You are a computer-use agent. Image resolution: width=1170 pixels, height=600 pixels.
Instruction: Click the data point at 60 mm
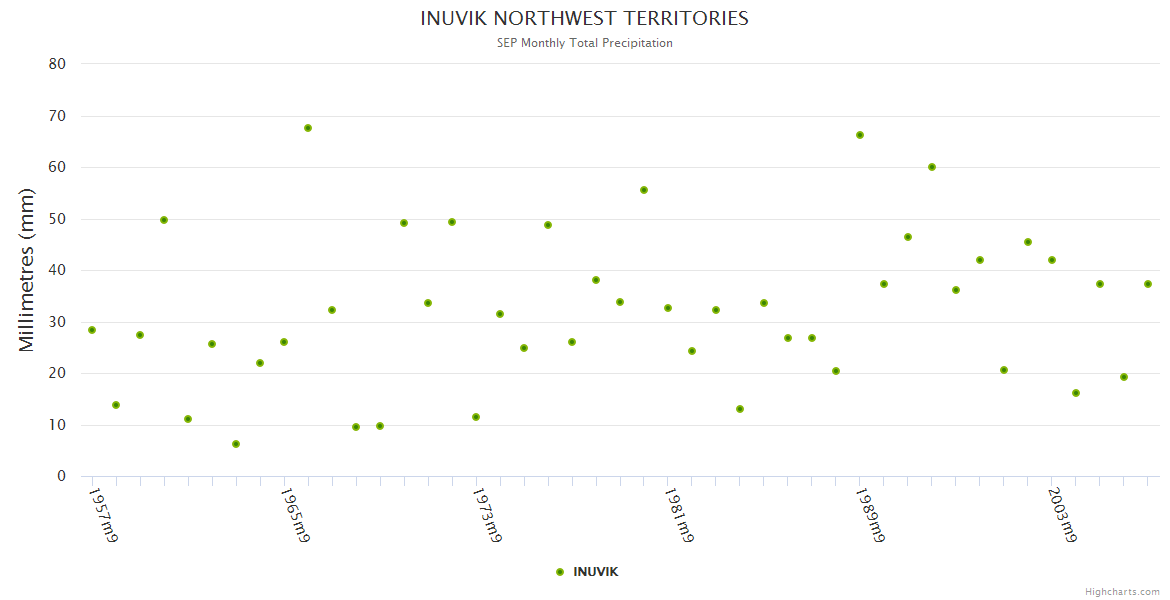(932, 167)
